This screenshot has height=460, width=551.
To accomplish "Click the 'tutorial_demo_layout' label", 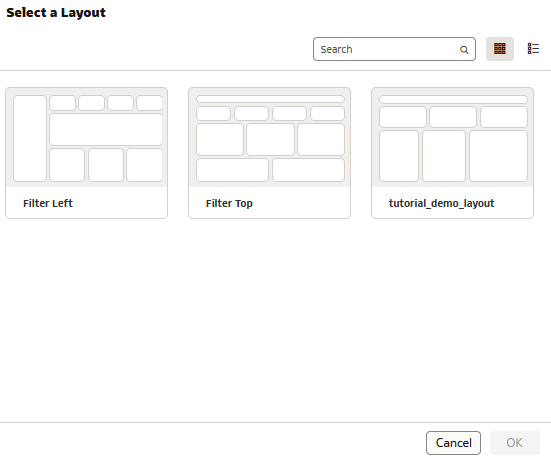I will coord(441,203).
